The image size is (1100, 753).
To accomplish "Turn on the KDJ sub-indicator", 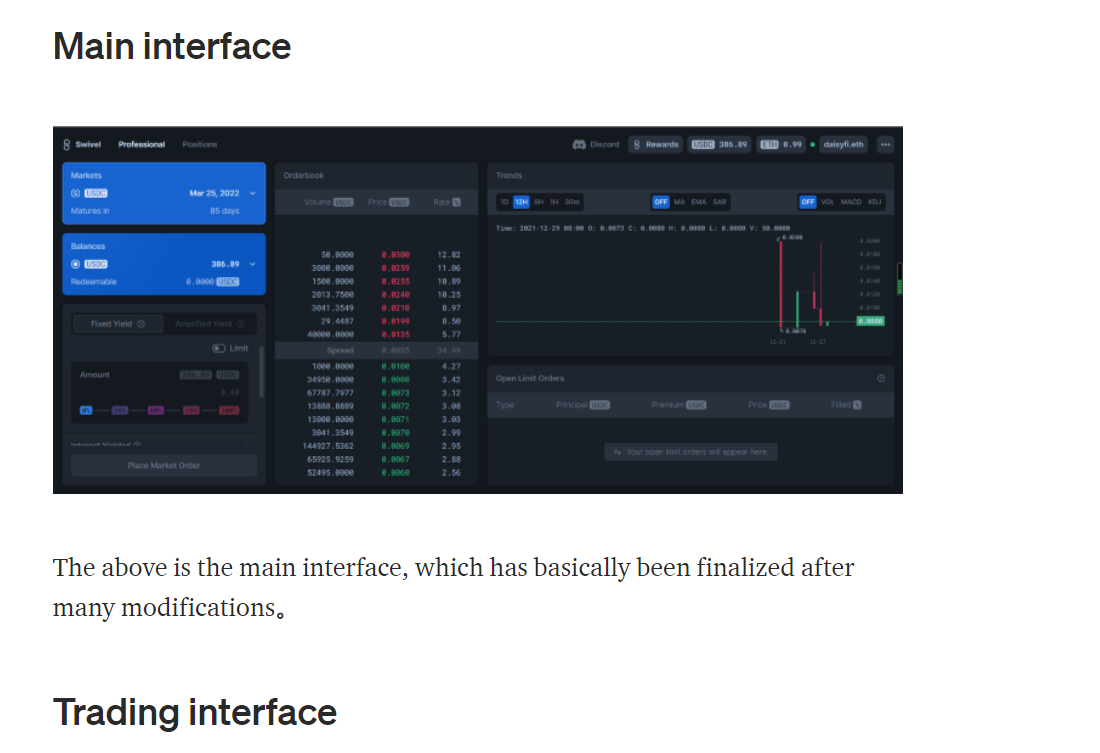I will (875, 202).
